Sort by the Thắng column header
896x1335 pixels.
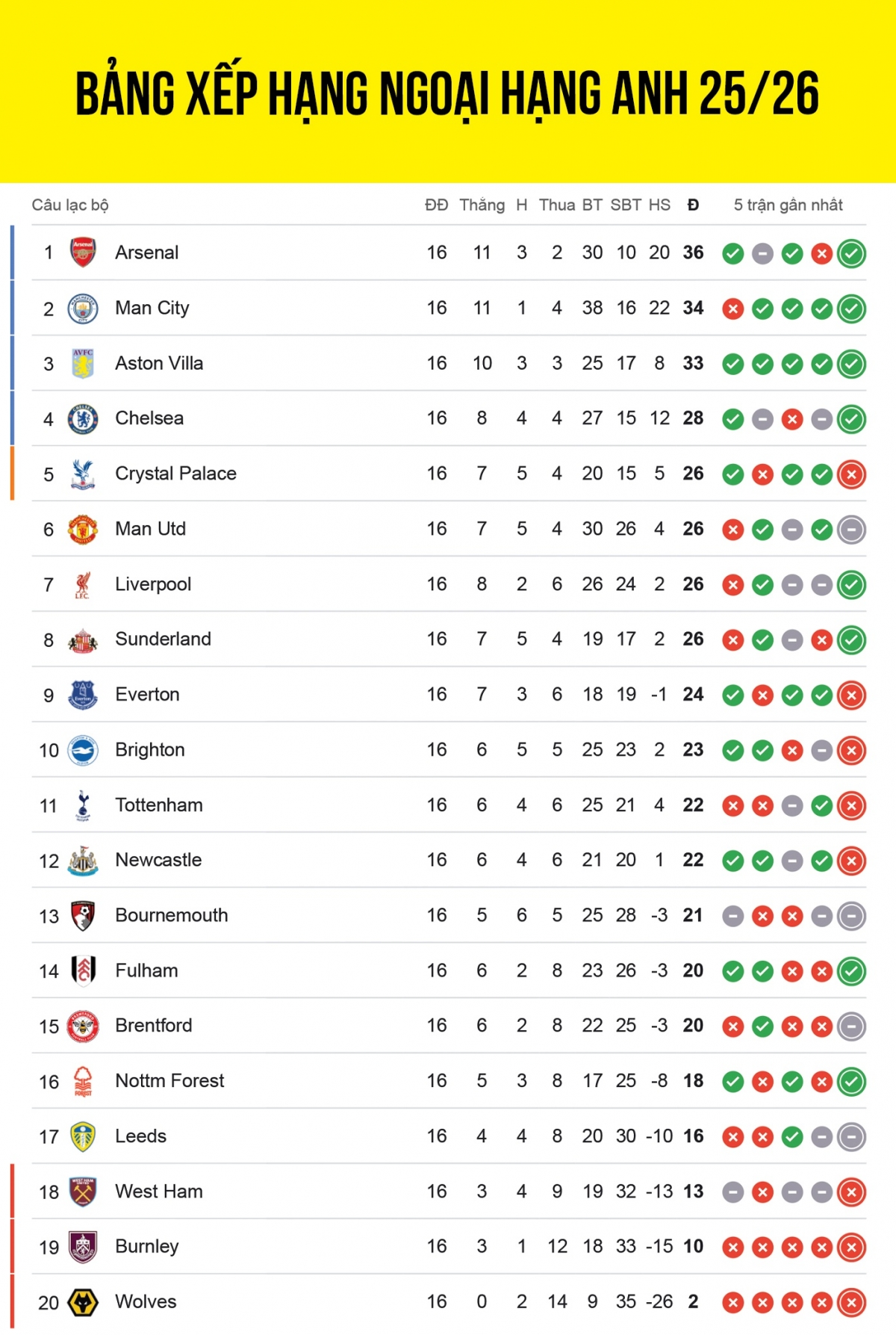pyautogui.click(x=482, y=205)
